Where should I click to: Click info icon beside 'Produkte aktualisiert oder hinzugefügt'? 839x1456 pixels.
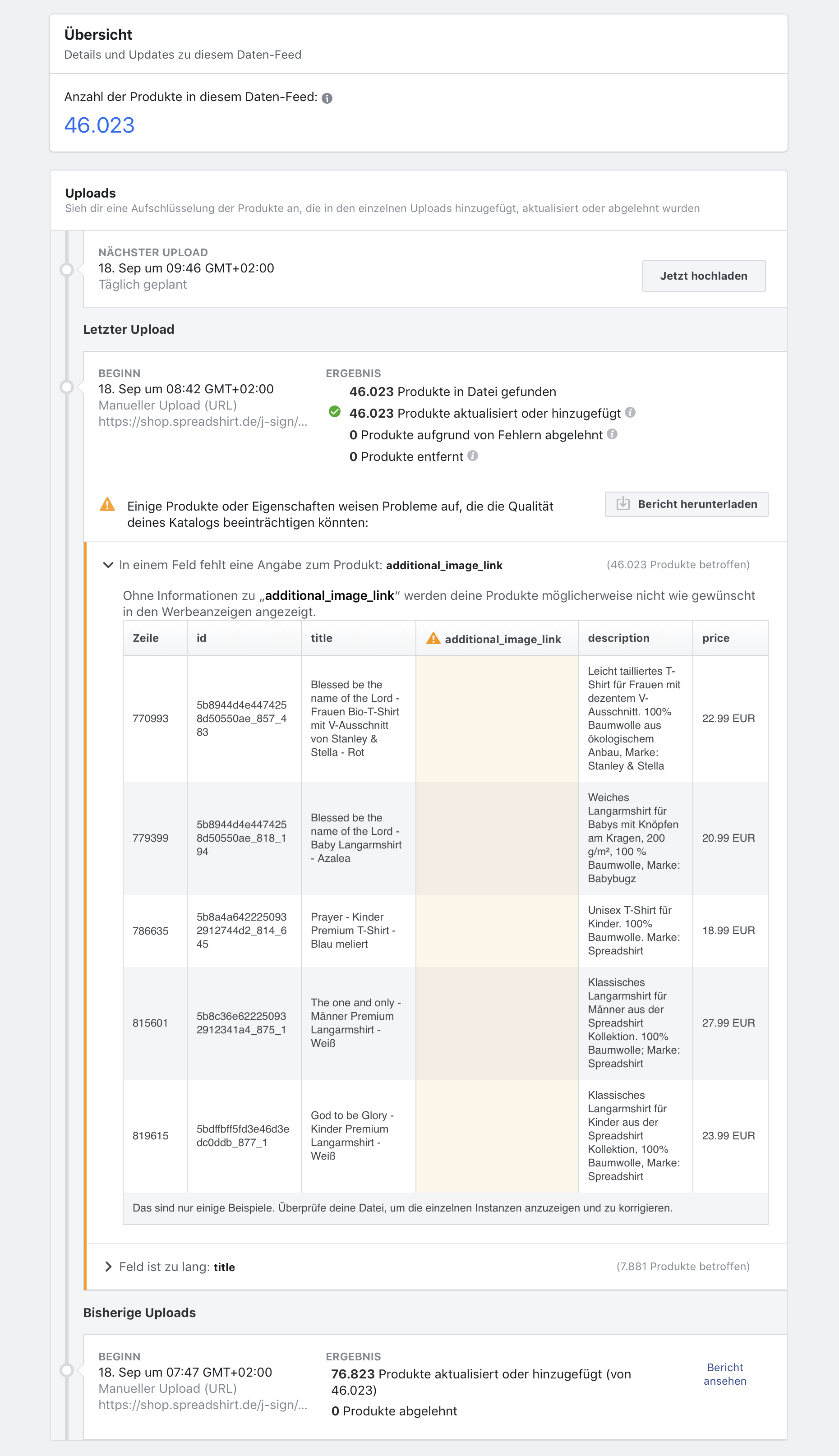click(x=631, y=413)
